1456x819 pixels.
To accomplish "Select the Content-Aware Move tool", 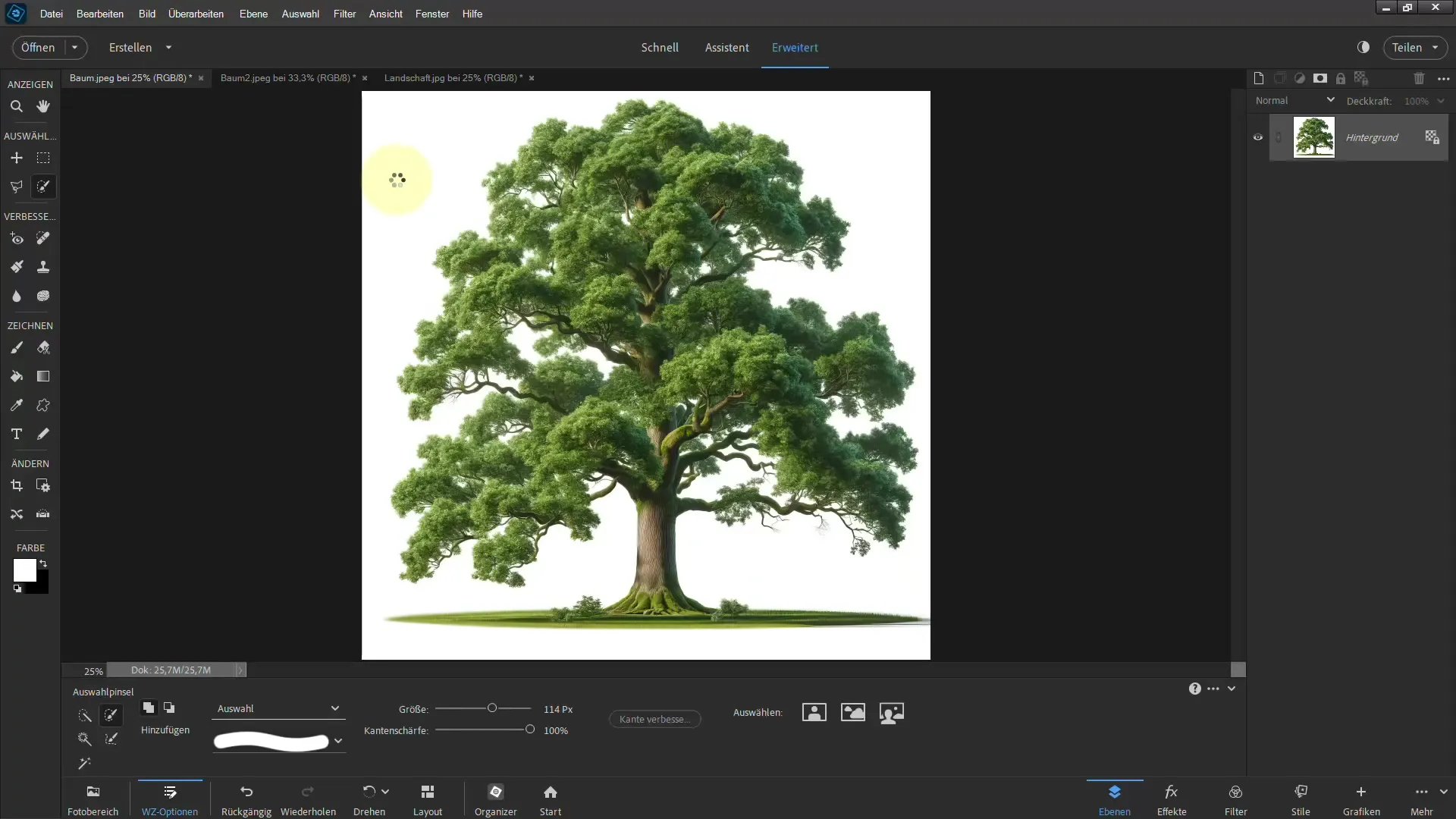I will [x=16, y=514].
